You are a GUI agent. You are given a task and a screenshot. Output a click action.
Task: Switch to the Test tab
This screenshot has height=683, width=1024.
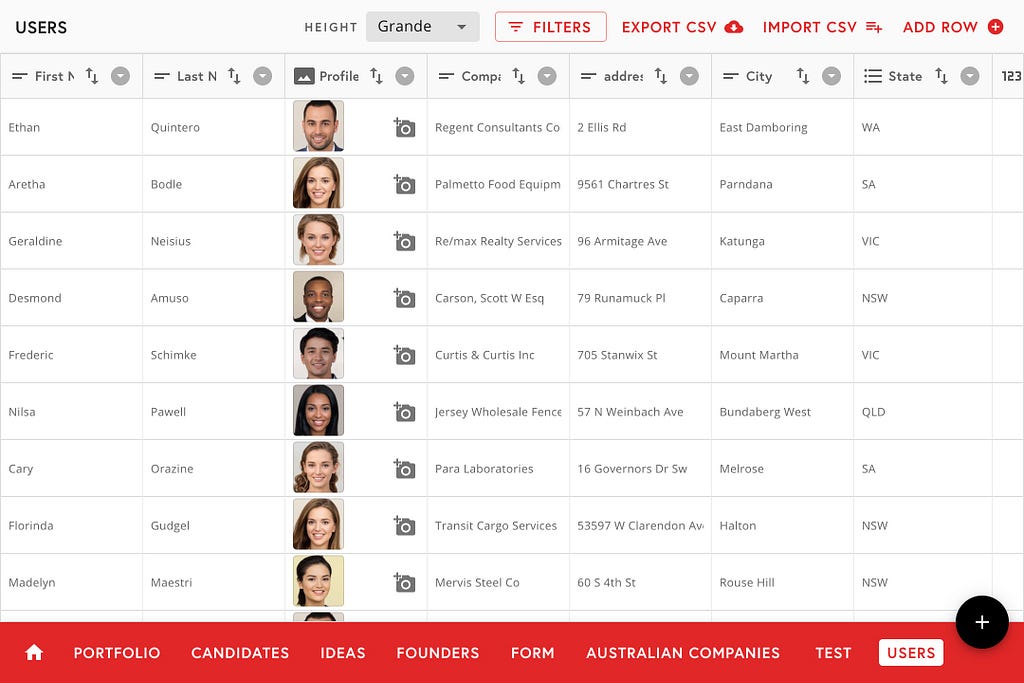(833, 653)
